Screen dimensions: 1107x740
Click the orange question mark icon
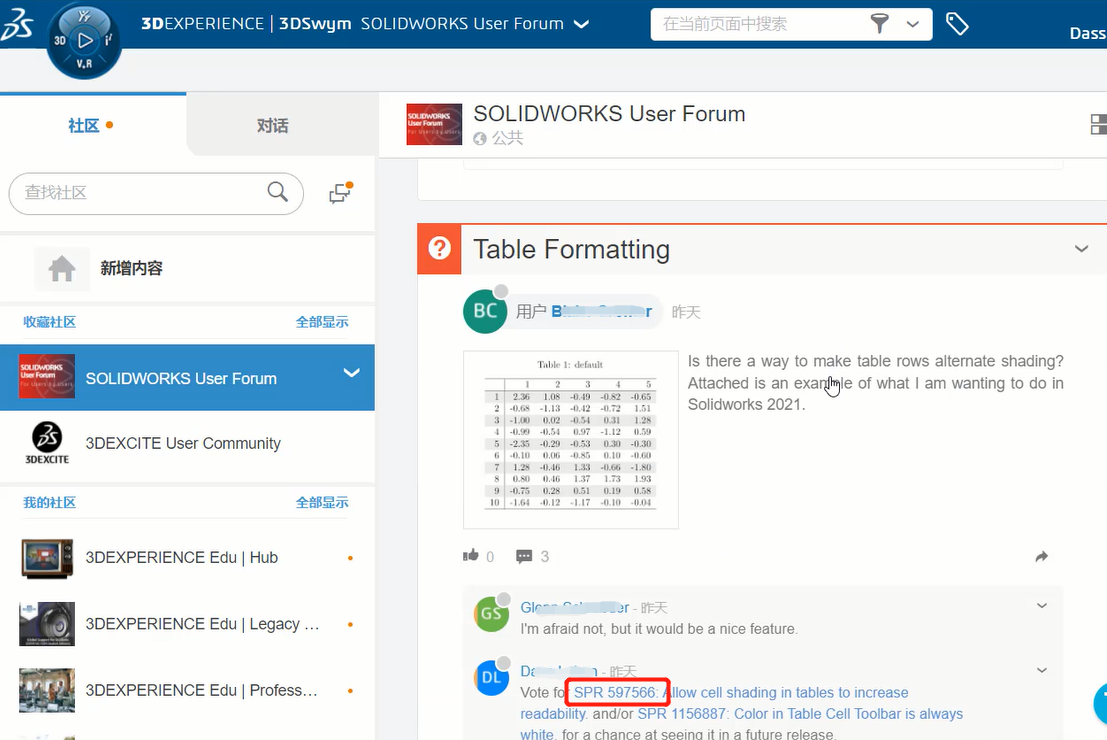click(x=439, y=249)
